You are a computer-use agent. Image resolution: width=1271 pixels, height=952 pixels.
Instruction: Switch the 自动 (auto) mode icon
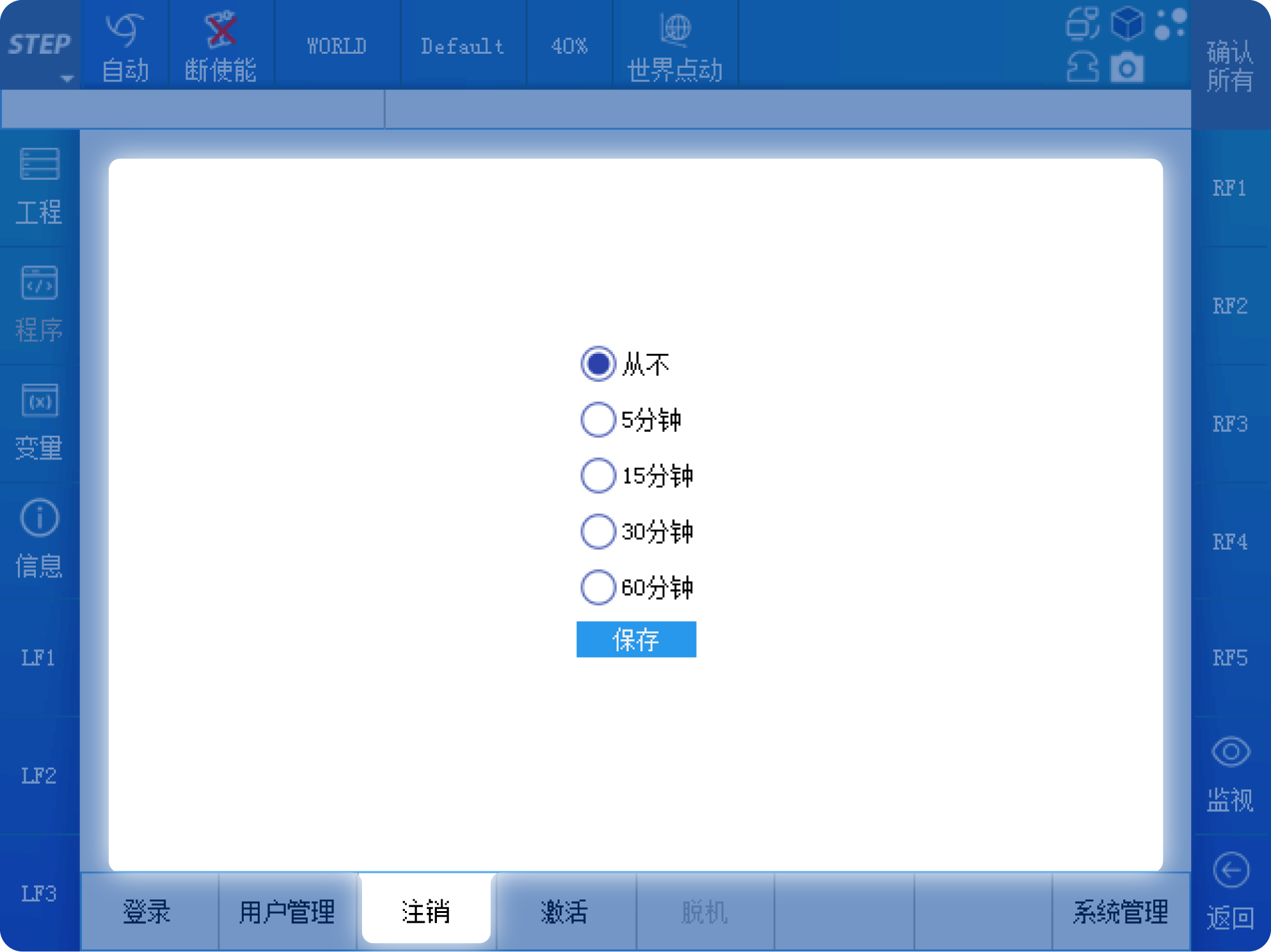point(125,46)
